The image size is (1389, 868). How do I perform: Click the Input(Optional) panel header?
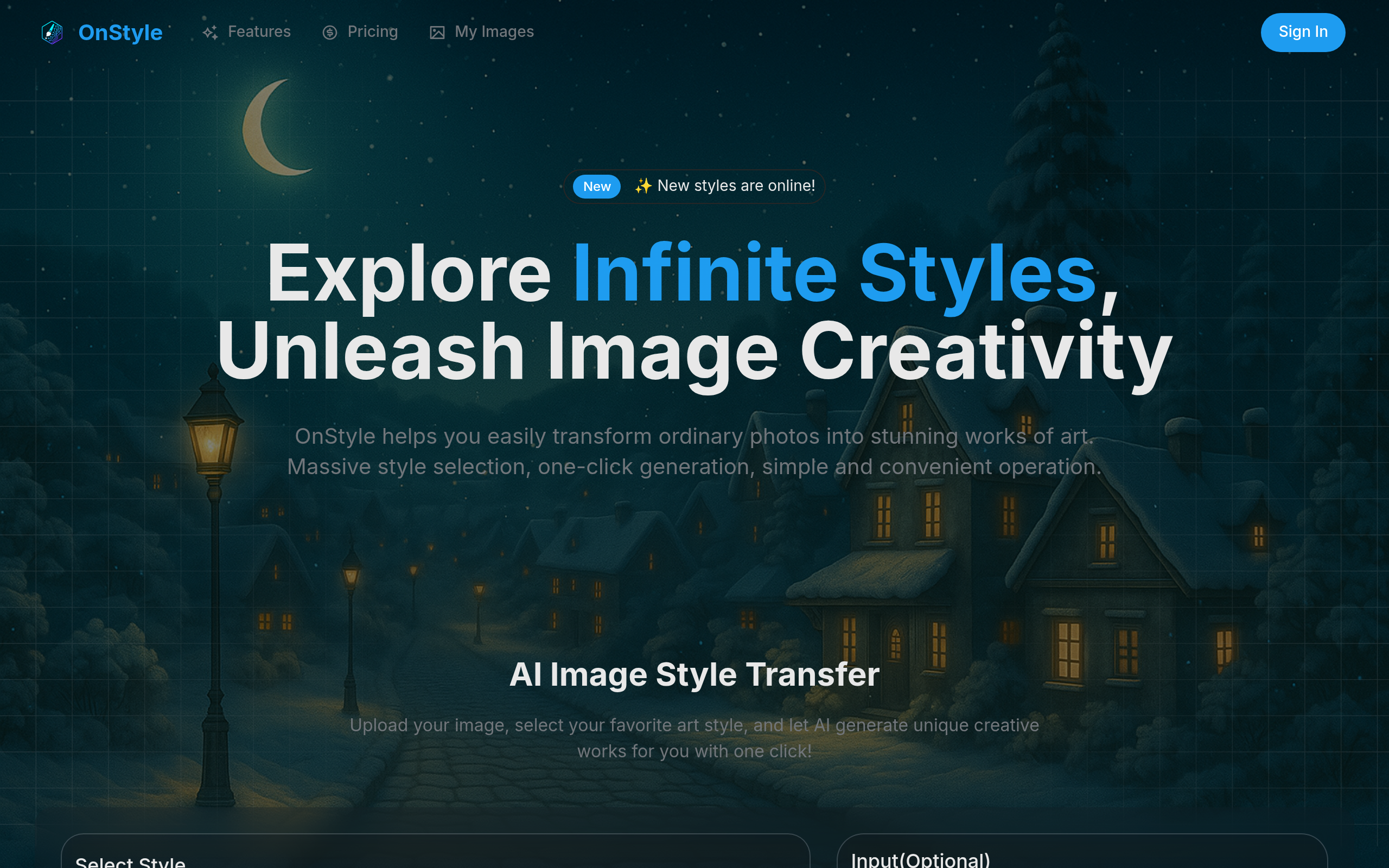pyautogui.click(x=920, y=859)
